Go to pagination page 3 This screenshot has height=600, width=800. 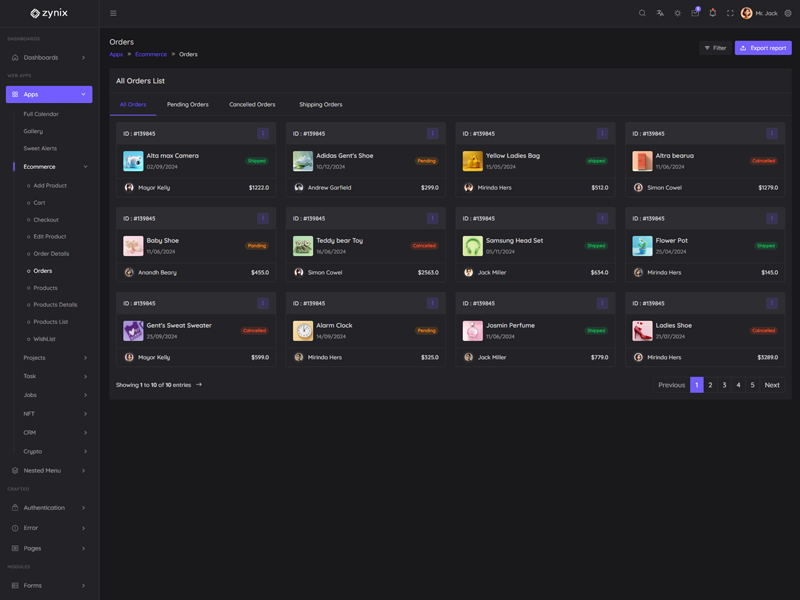[724, 385]
